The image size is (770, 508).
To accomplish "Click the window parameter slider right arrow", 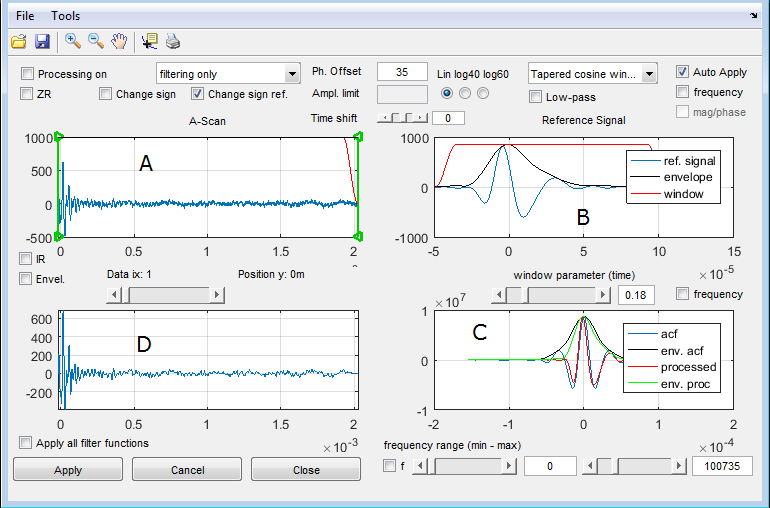I will (x=603, y=295).
